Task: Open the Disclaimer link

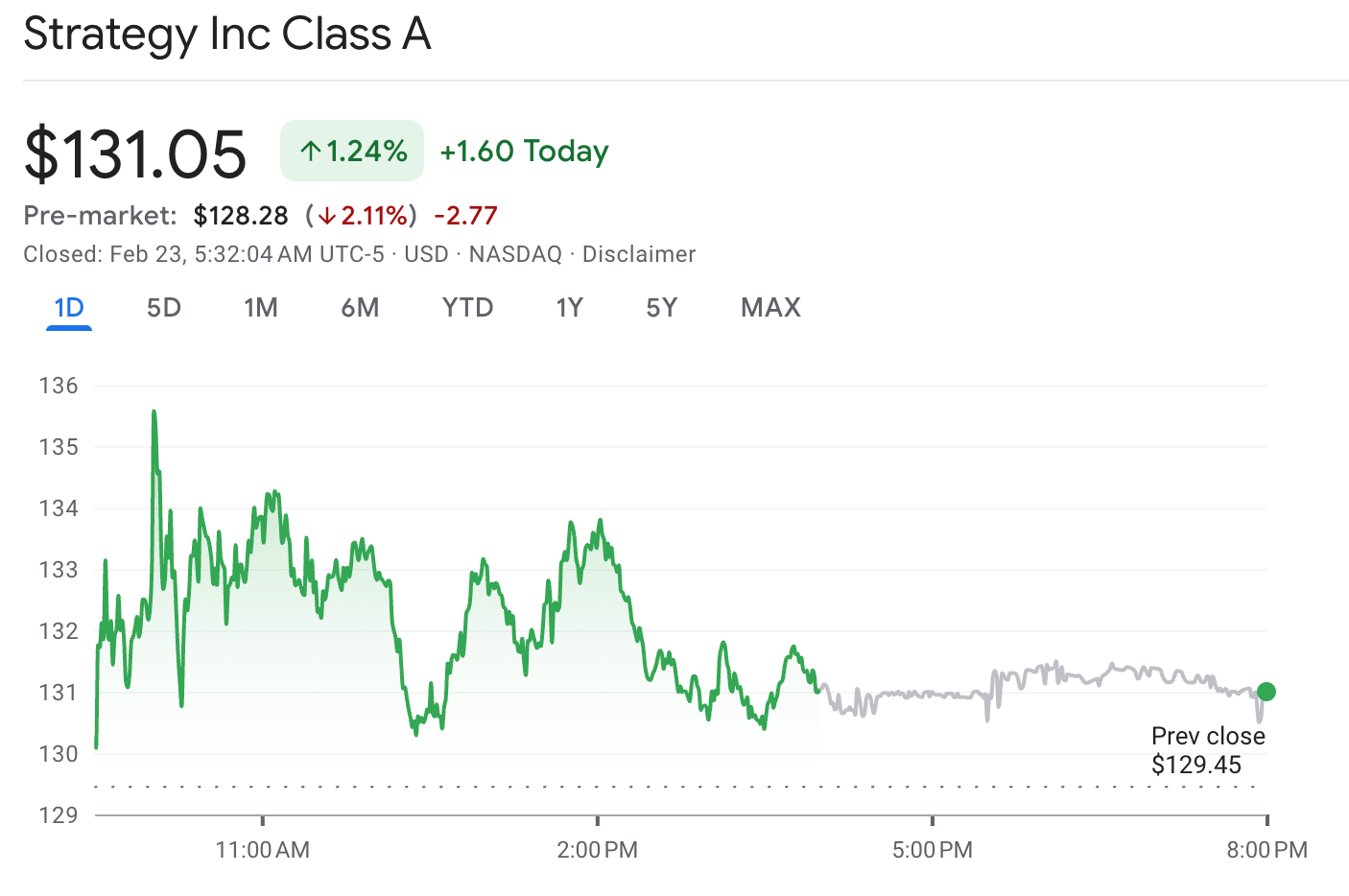Action: (636, 254)
